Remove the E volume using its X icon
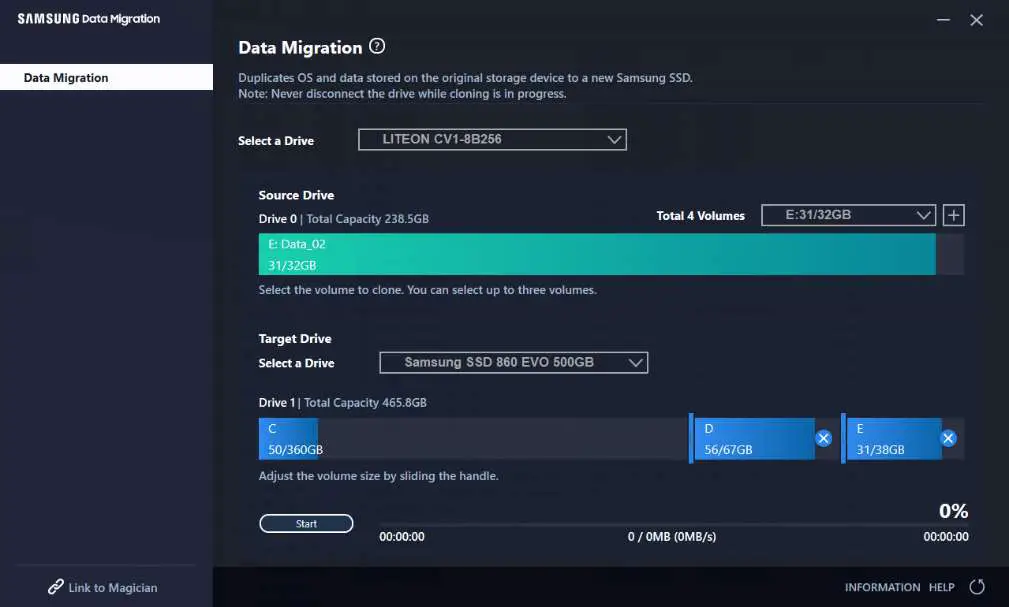This screenshot has width=1009, height=607. click(948, 437)
